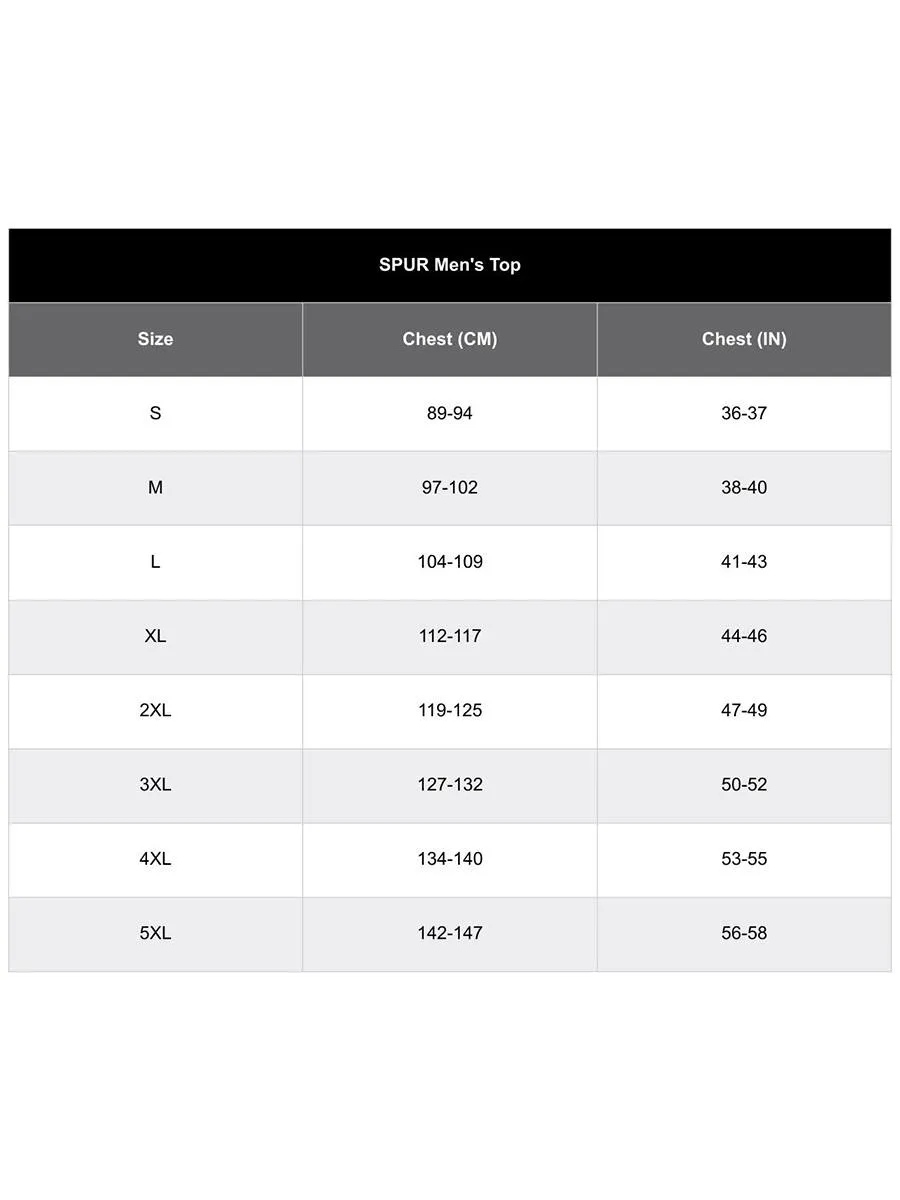
Task: Click the Chest (IN) column header
Action: click(x=744, y=339)
